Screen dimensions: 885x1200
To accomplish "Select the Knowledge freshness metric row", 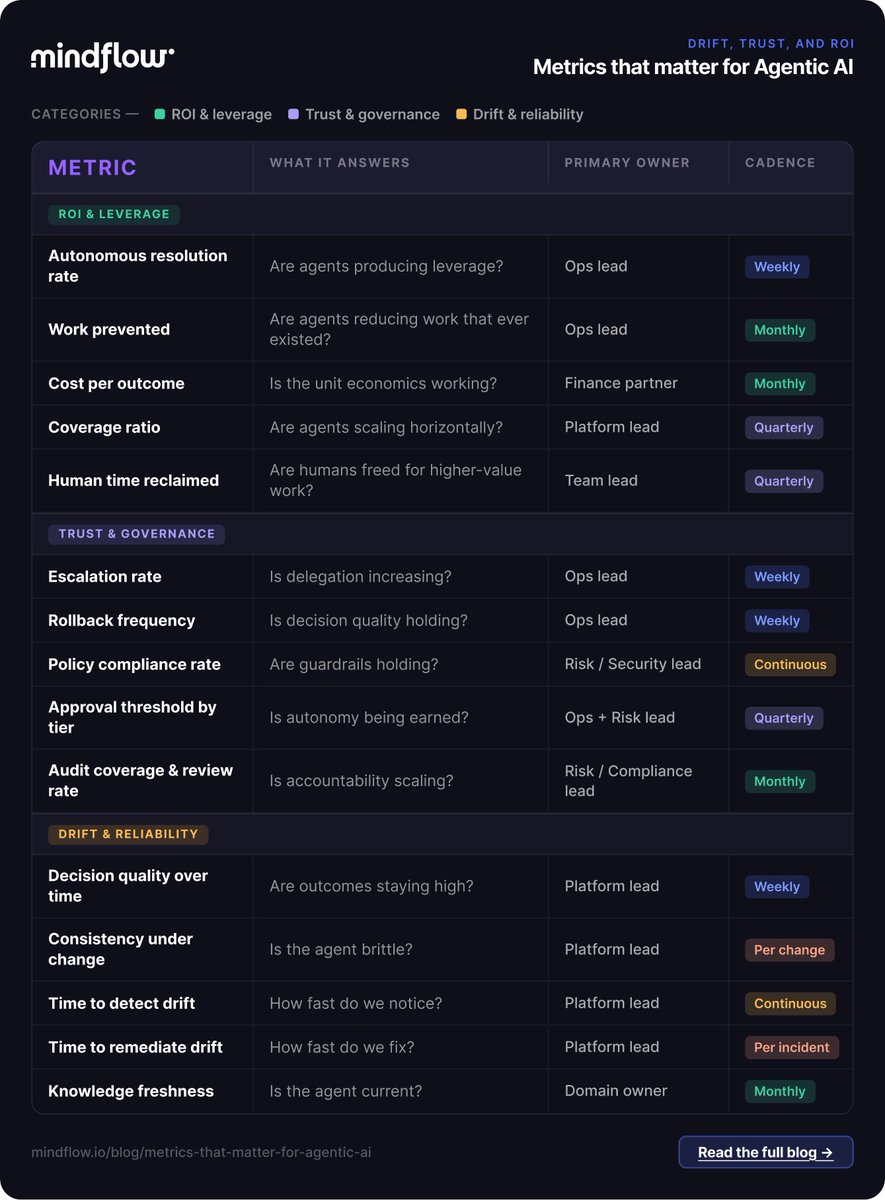I will (442, 1091).
